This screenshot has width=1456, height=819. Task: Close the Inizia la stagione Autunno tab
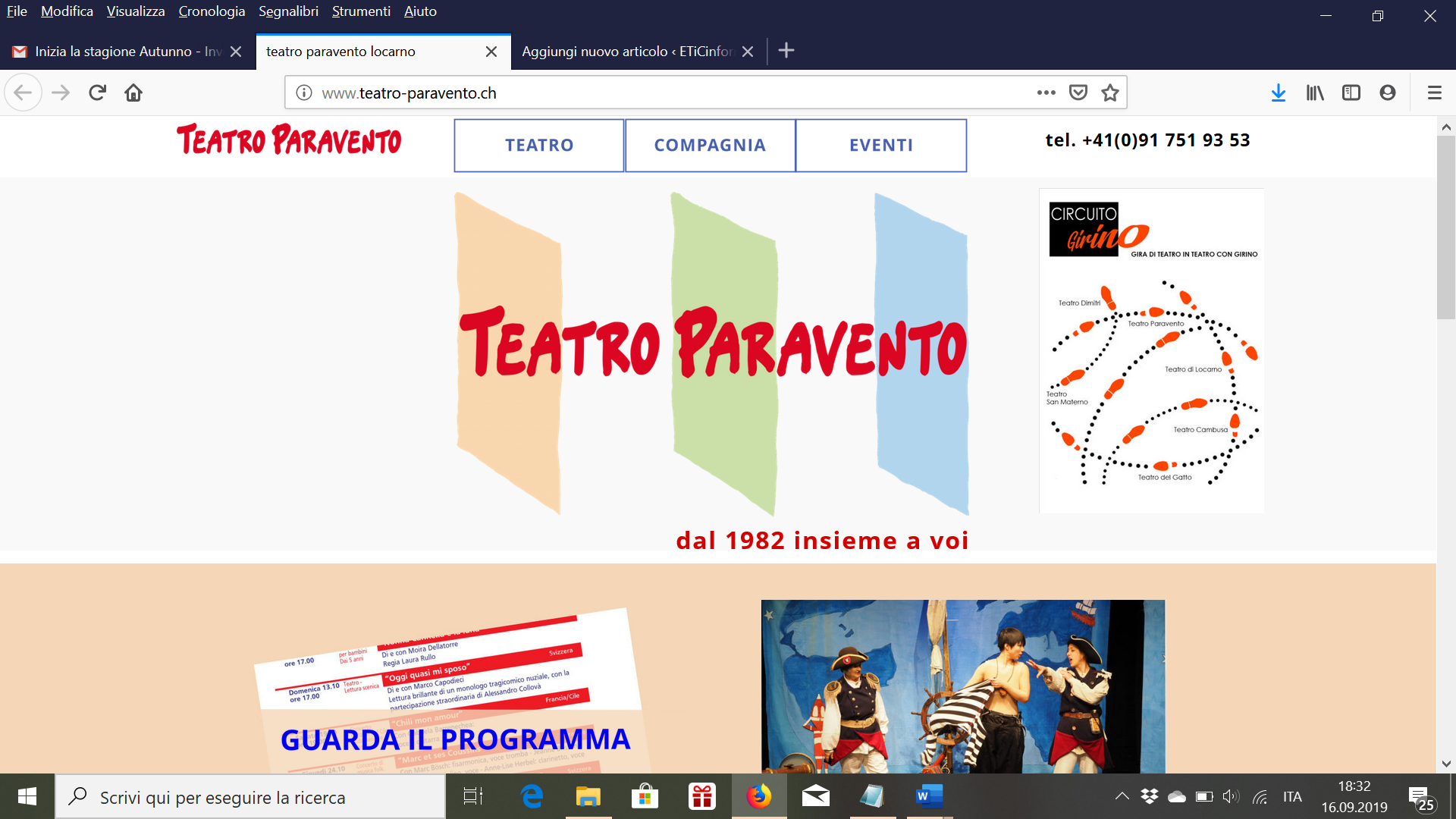pos(236,52)
